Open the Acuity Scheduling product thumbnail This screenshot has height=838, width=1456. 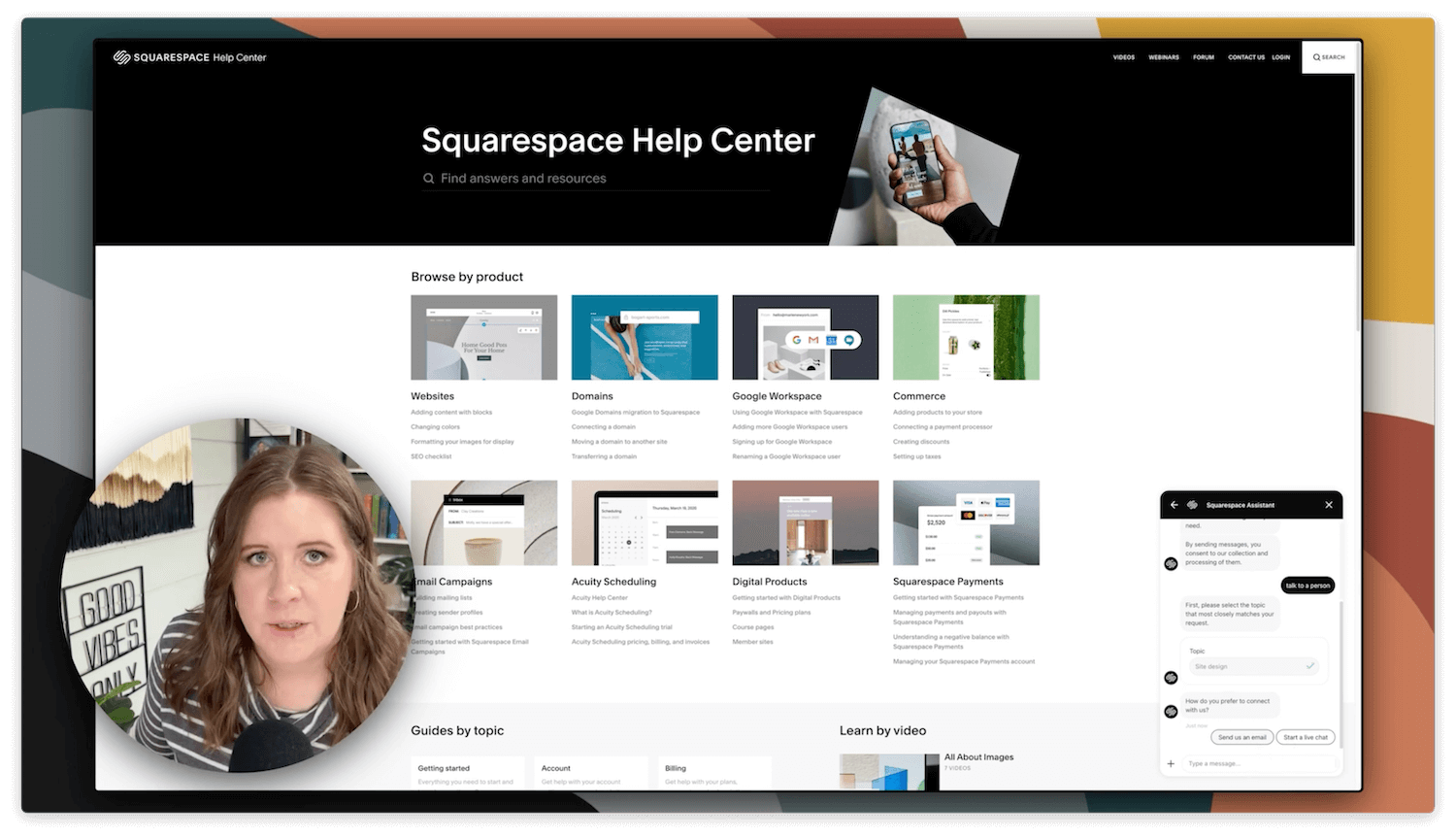pos(645,522)
